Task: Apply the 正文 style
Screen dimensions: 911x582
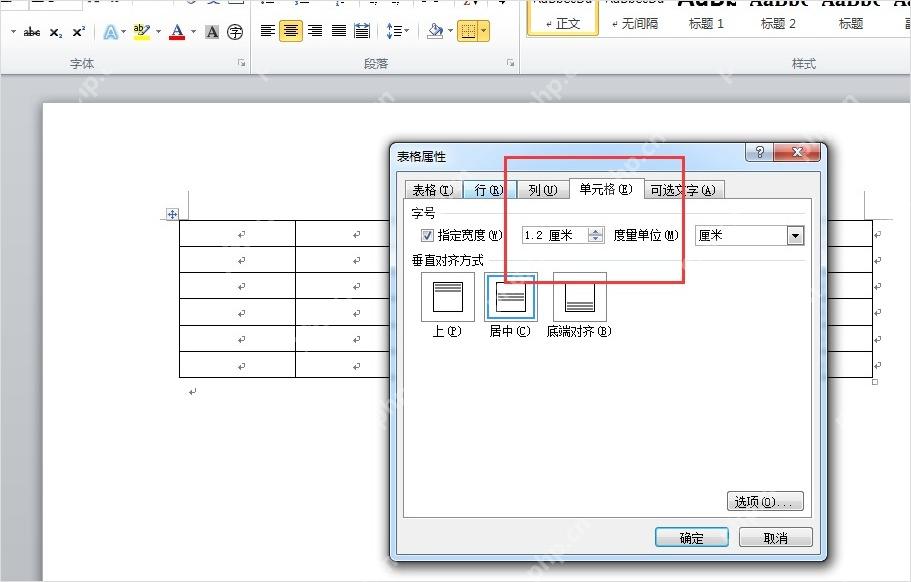Action: pos(562,17)
